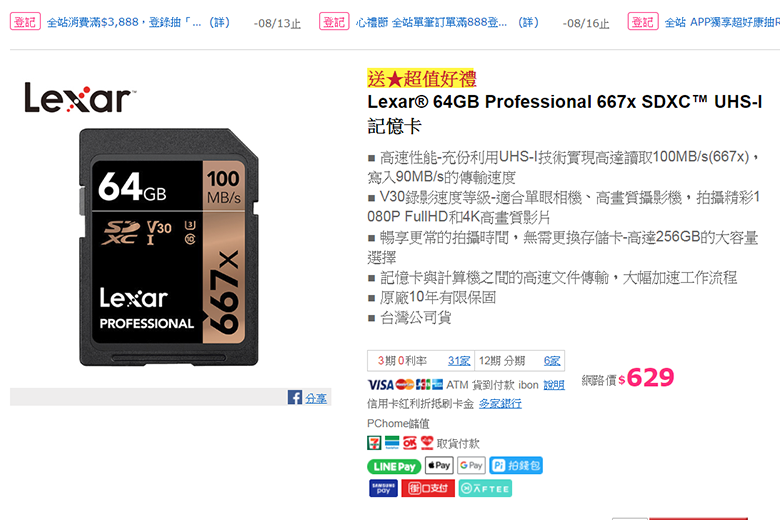Viewport: 780px width, 520px height.
Task: Click the 分享 share link
Action: point(316,398)
